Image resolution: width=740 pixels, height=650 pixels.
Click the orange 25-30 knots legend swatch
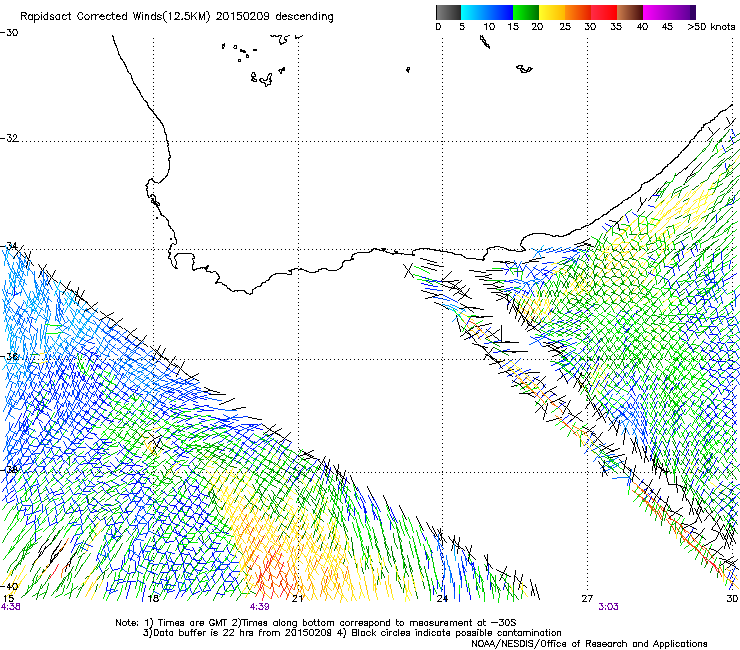coord(578,12)
